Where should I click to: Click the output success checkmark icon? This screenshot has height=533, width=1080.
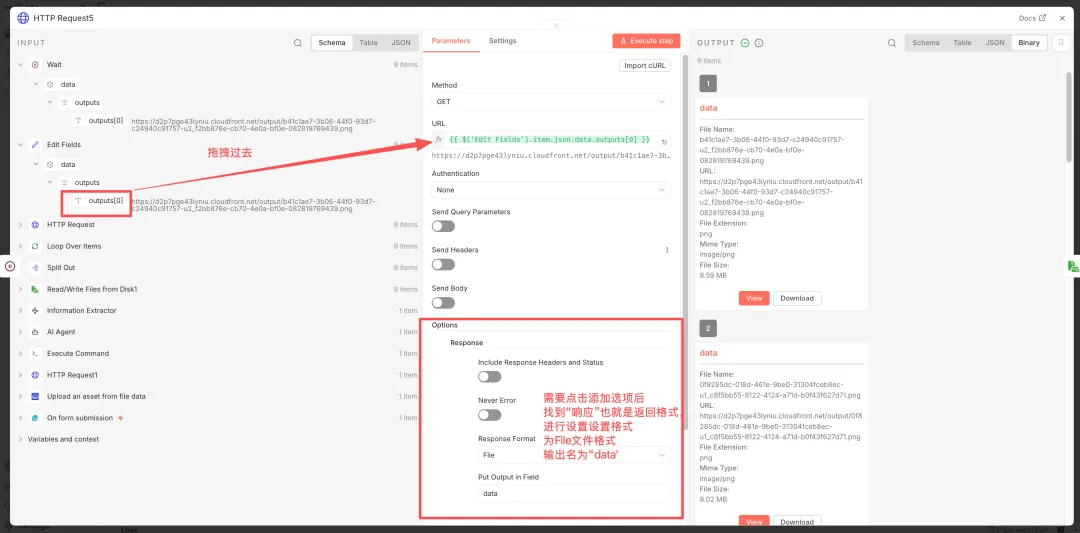[745, 43]
